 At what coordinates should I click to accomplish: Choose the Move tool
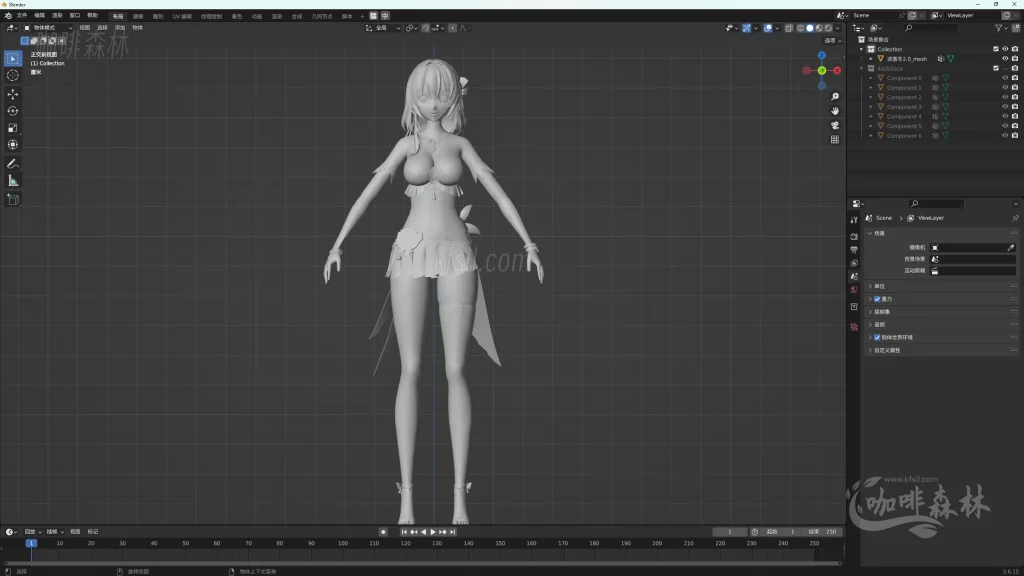tap(12, 94)
